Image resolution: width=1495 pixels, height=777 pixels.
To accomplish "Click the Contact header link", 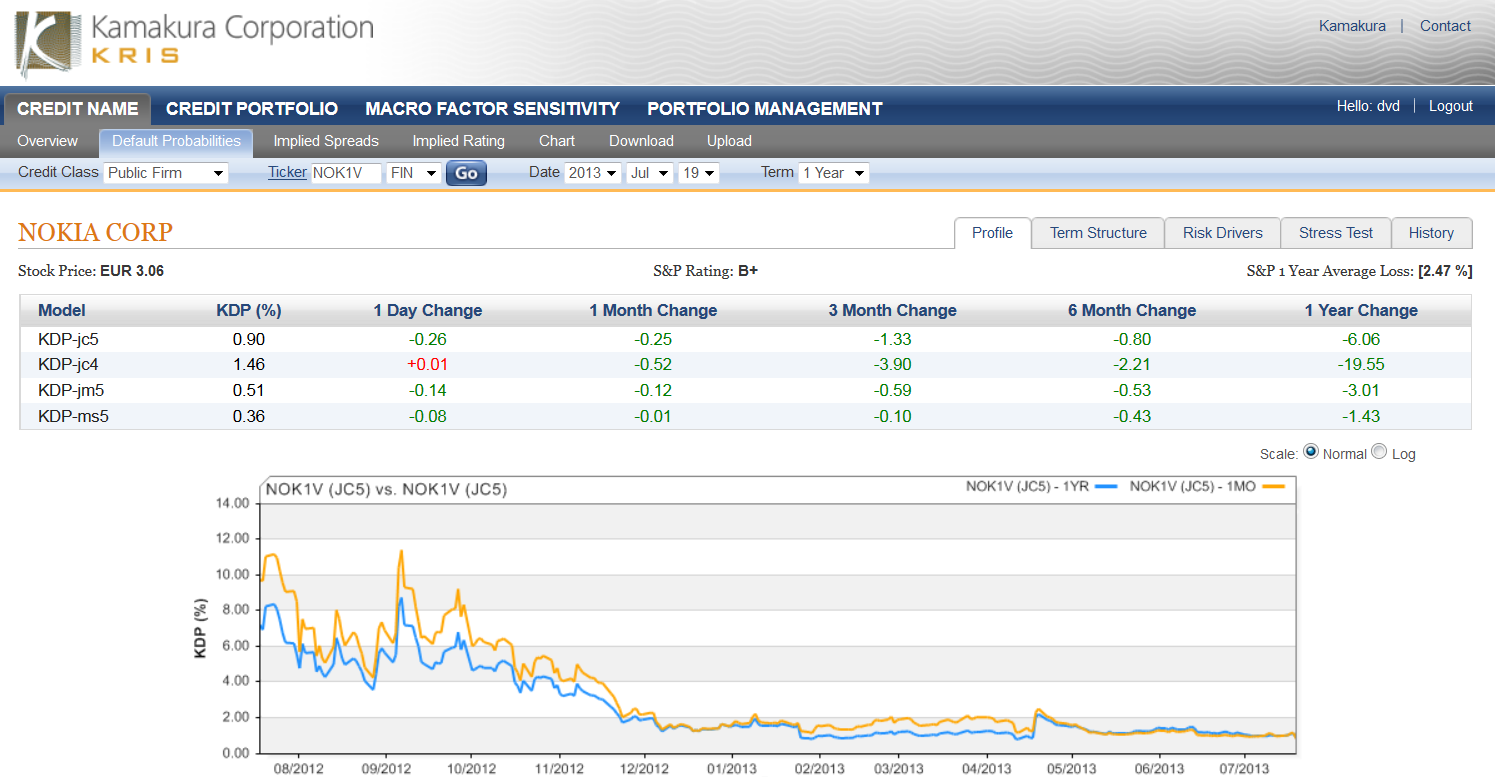I will 1445,26.
